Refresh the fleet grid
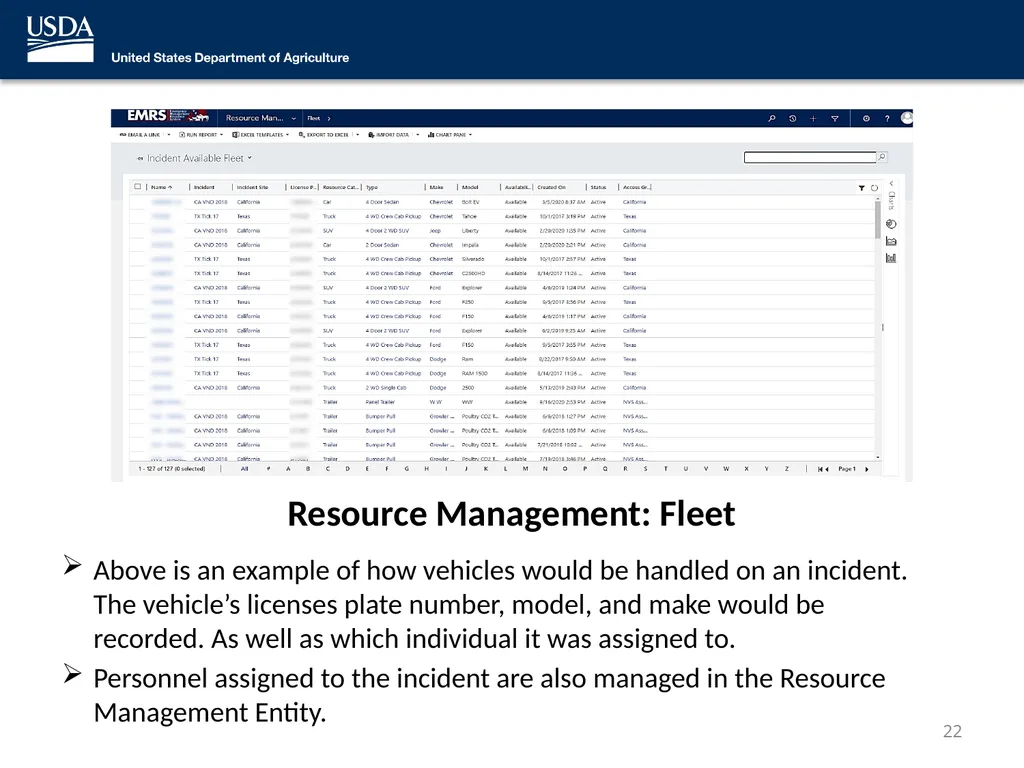This screenshot has width=1024, height=768. tap(874, 188)
